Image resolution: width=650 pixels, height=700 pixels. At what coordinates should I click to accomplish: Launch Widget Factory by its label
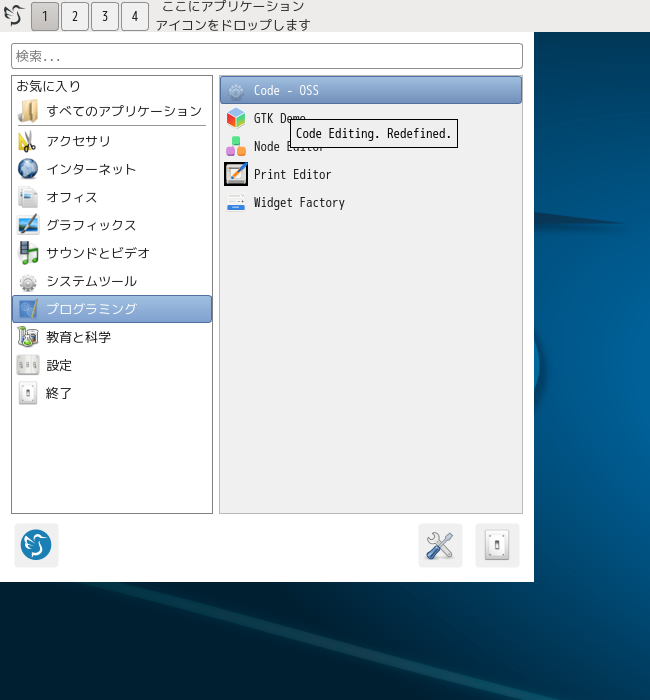coord(299,203)
